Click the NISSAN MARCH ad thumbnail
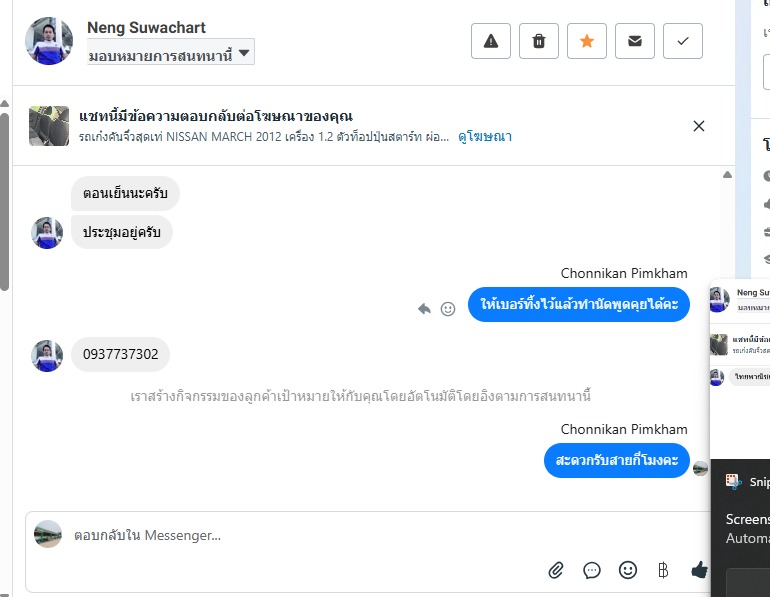 click(x=48, y=126)
